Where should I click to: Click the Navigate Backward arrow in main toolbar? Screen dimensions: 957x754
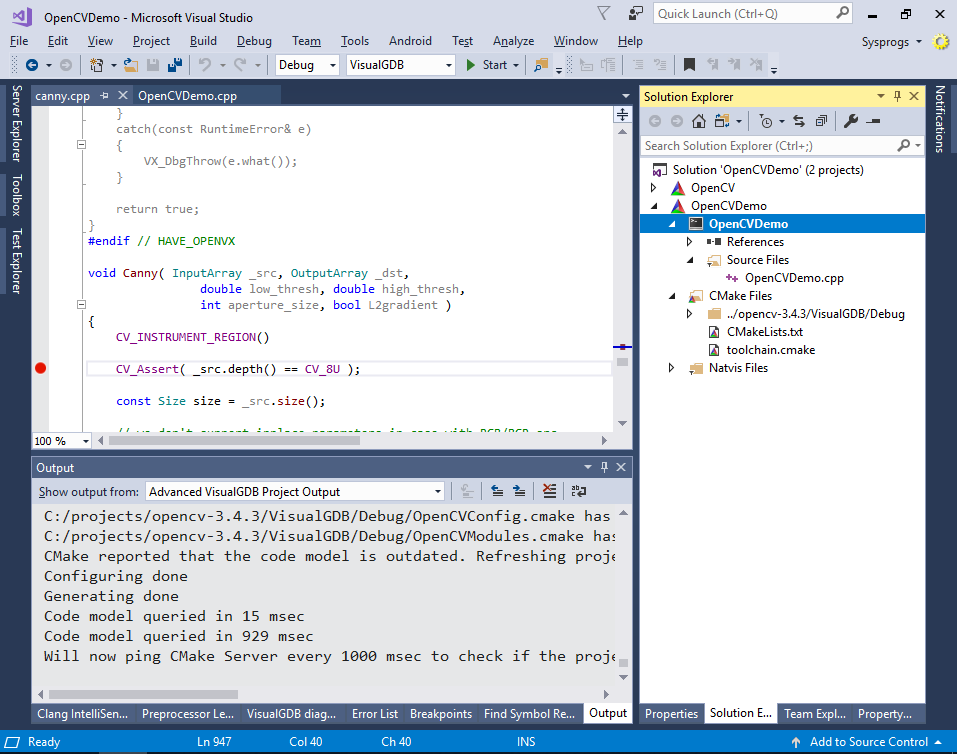coord(32,65)
